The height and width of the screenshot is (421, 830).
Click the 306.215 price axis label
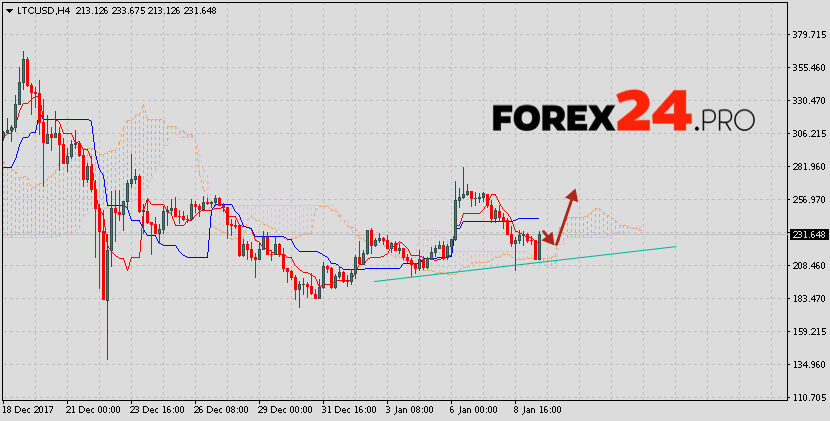807,134
